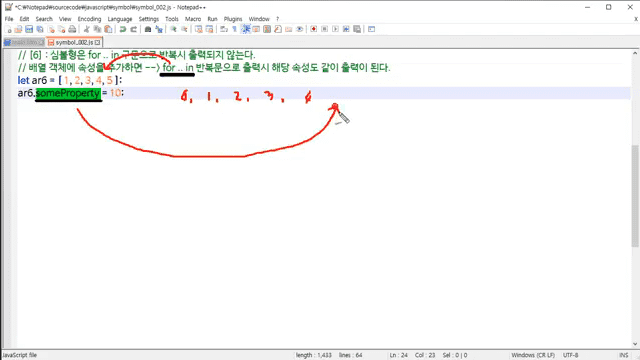Click the Undo toolbar icon
Screen dimensions: 640x360
coord(122,29)
